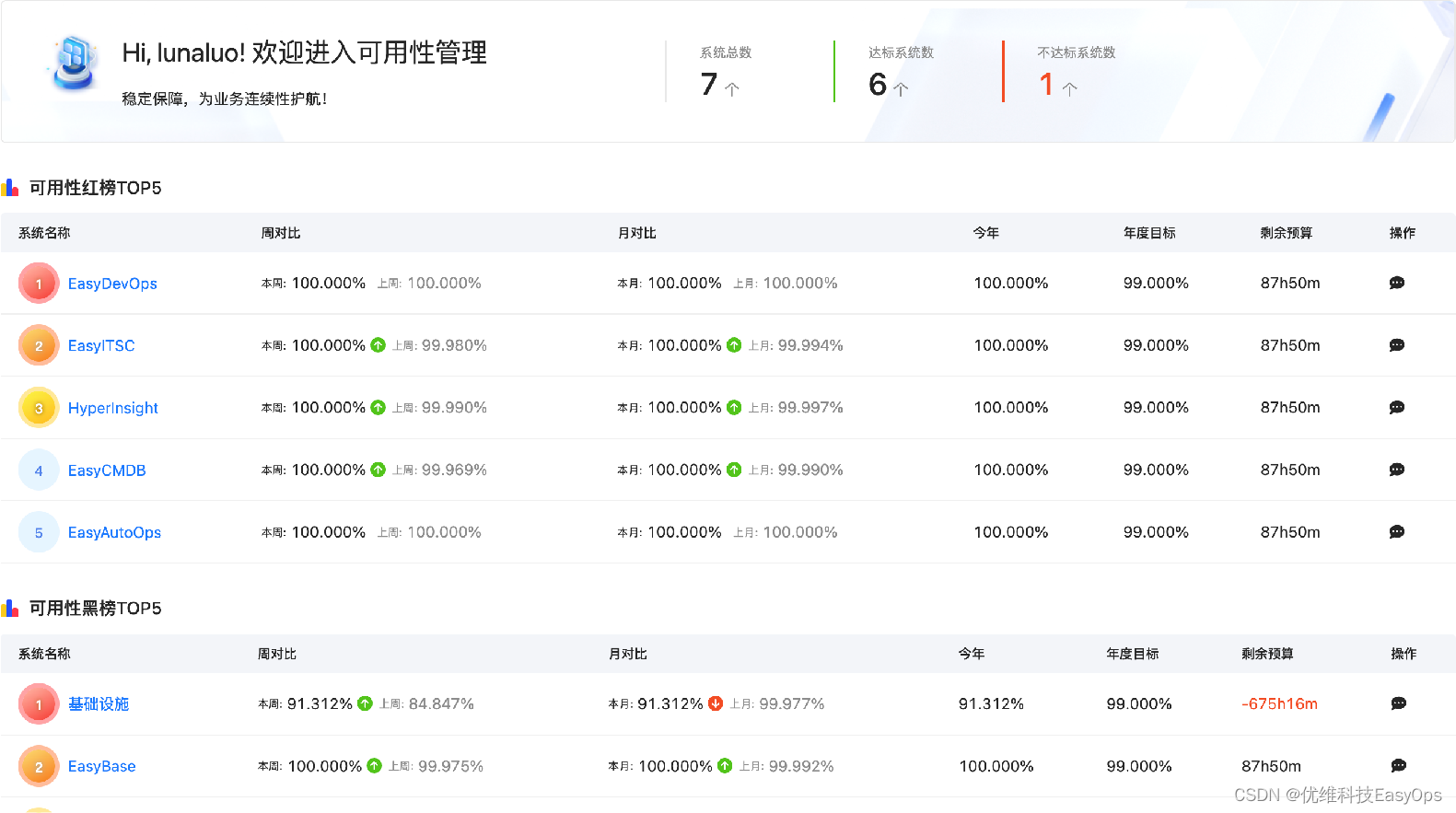The height and width of the screenshot is (813, 1456).
Task: Click 上周 value 99.975% in EasyBase row
Action: click(450, 766)
